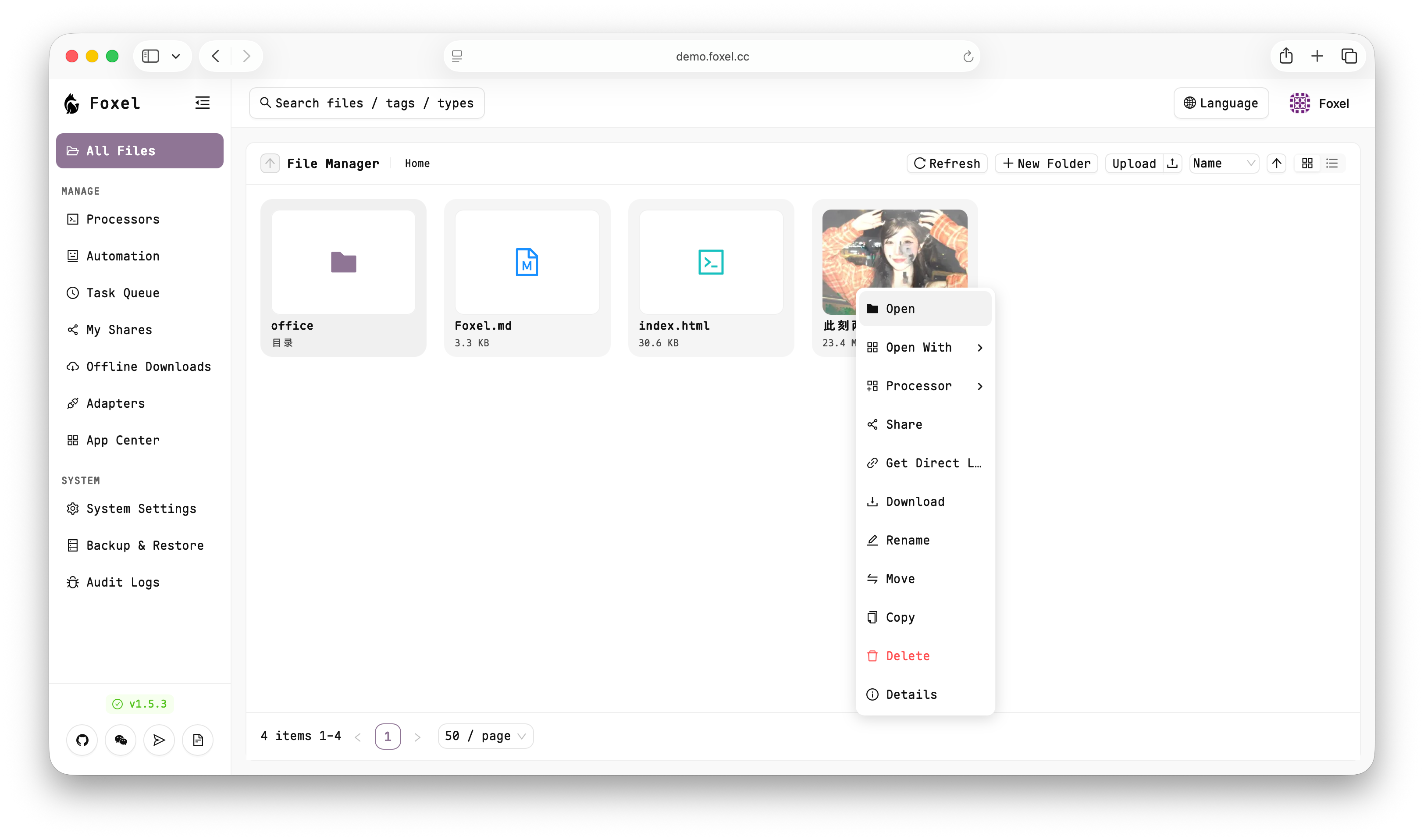This screenshot has width=1424, height=840.
Task: Switch file view to list layout
Action: [1333, 163]
